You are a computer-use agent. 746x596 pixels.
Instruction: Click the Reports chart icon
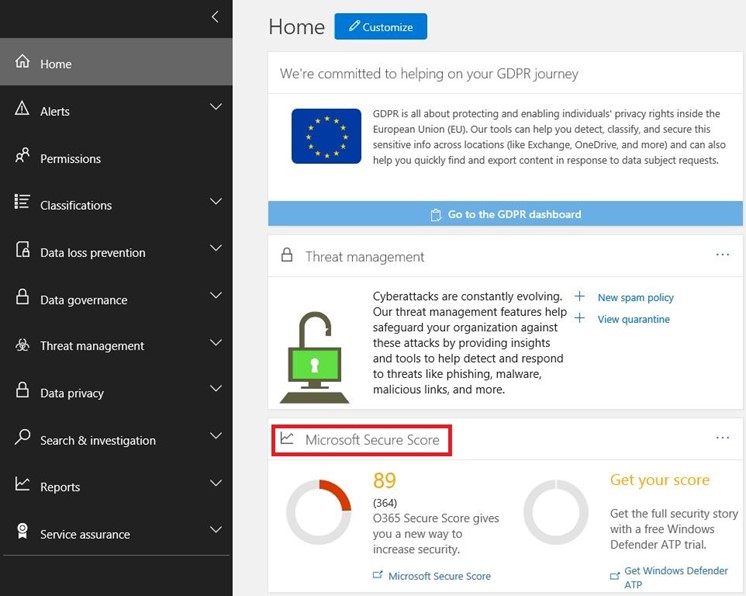pyautogui.click(x=22, y=484)
